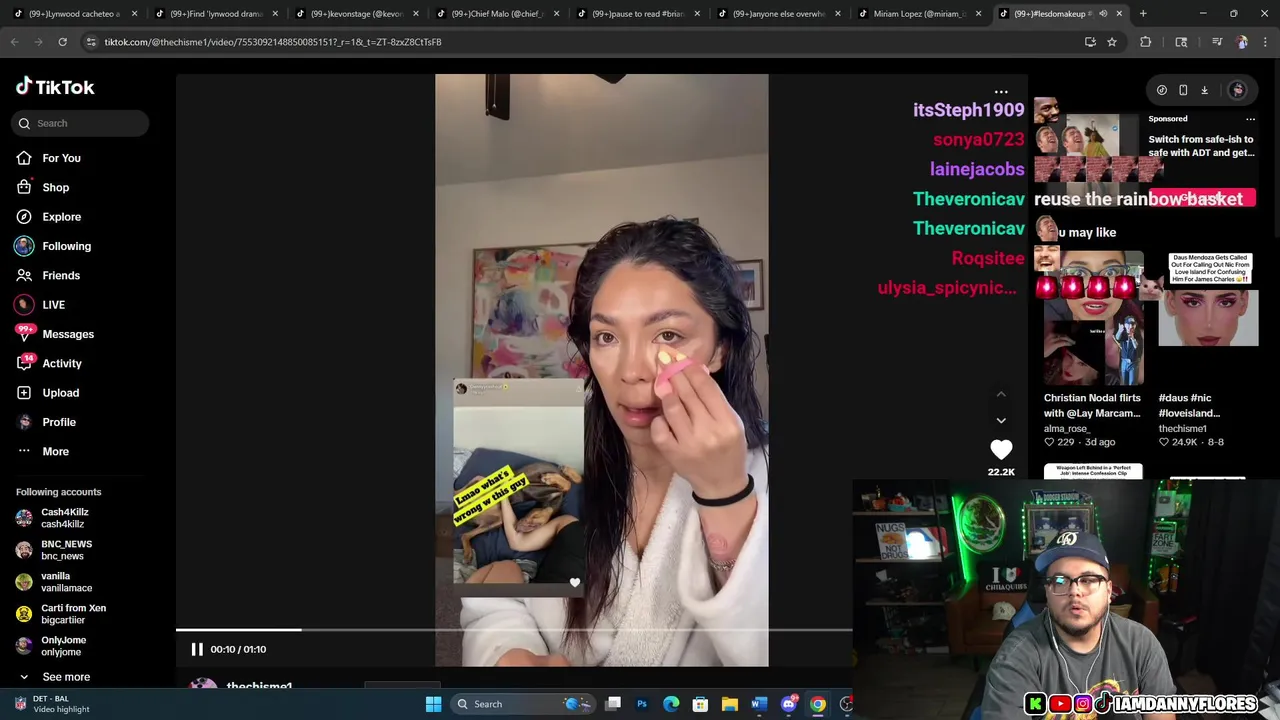Image resolution: width=1280 pixels, height=720 pixels.
Task: Click the TikTok search field
Action: [82, 123]
